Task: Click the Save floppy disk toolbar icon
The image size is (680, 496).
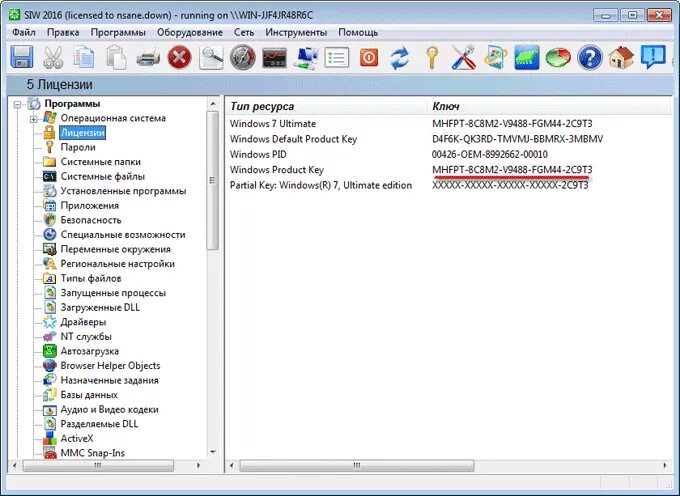Action: (22, 57)
